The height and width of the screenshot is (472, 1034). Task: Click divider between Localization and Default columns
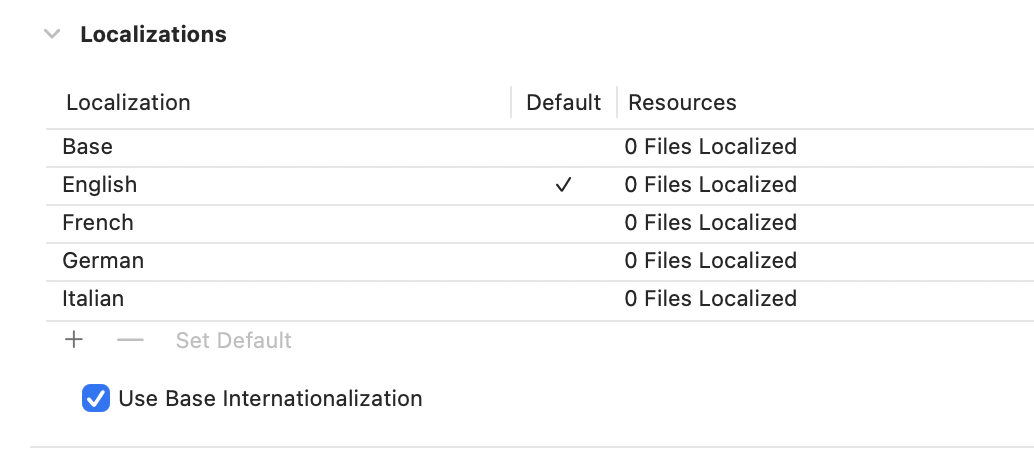(x=511, y=102)
